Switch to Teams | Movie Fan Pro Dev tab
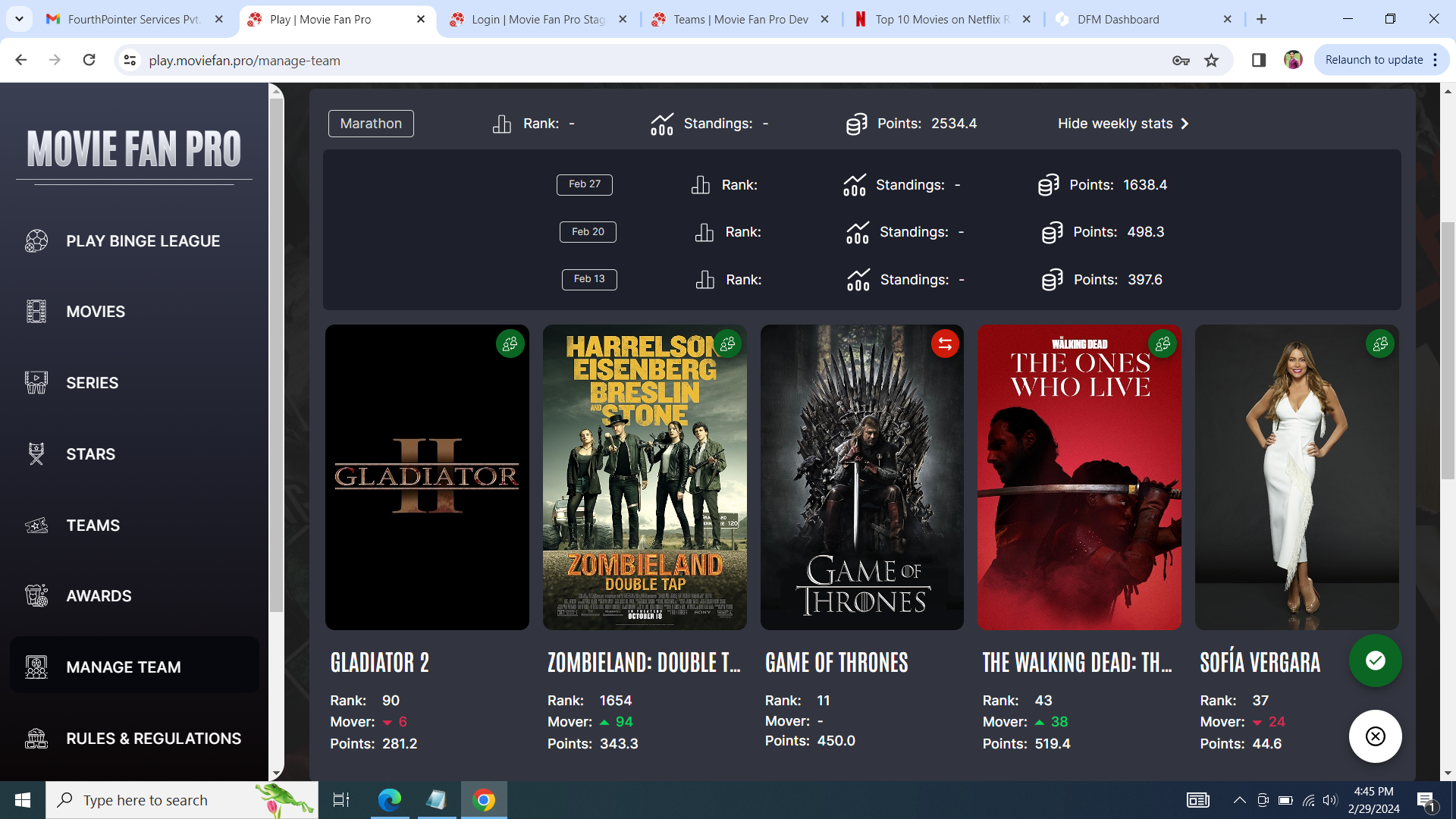 pyautogui.click(x=740, y=19)
